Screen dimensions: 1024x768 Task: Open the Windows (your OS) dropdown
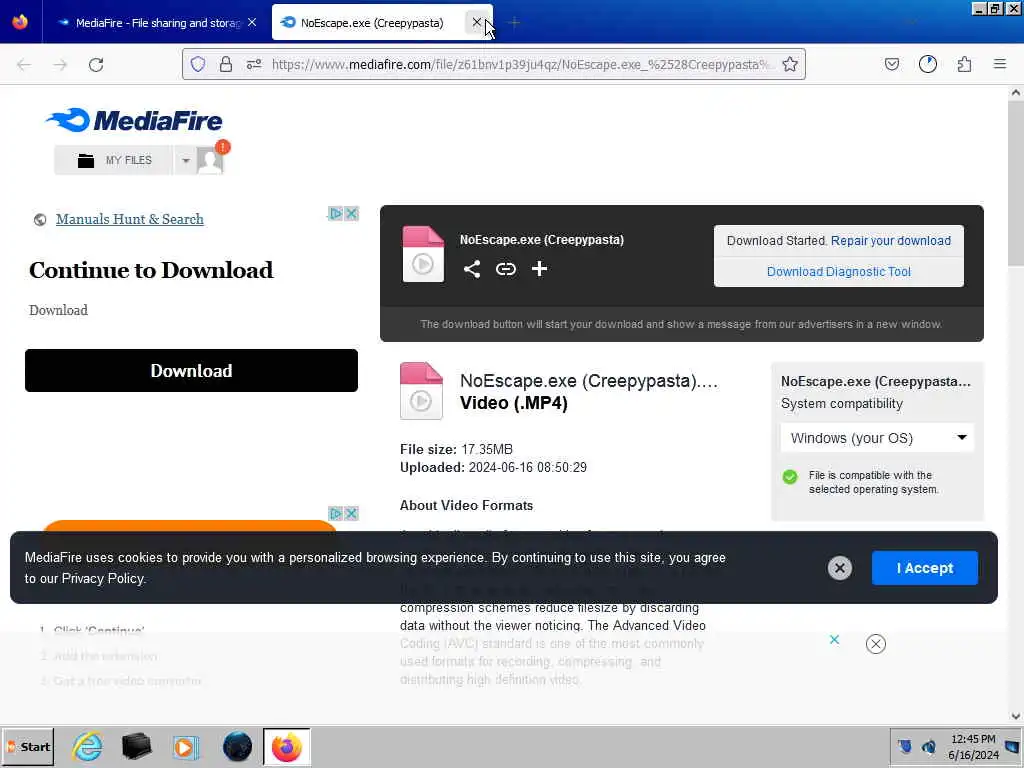877,438
